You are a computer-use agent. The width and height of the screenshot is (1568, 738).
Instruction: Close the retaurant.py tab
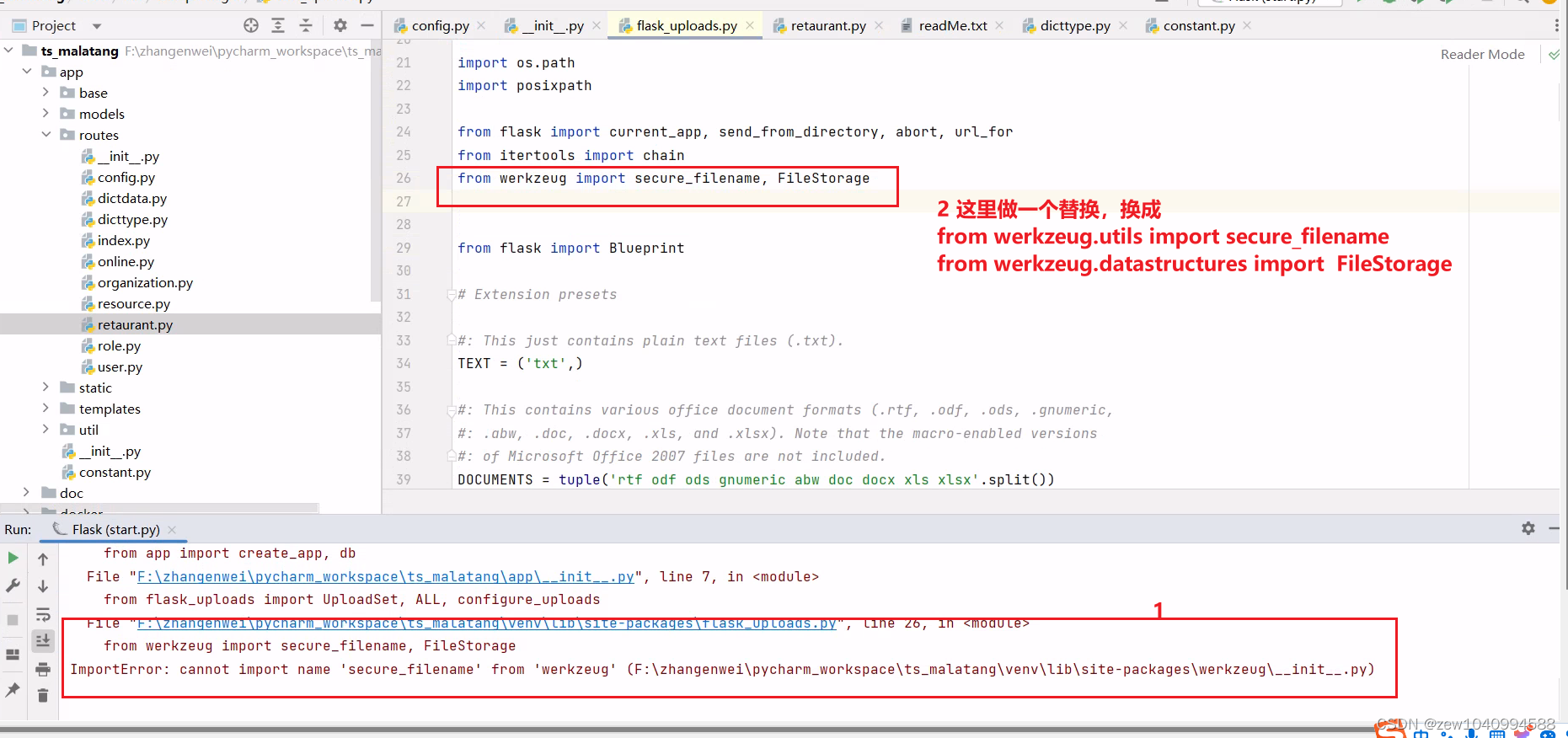click(879, 26)
